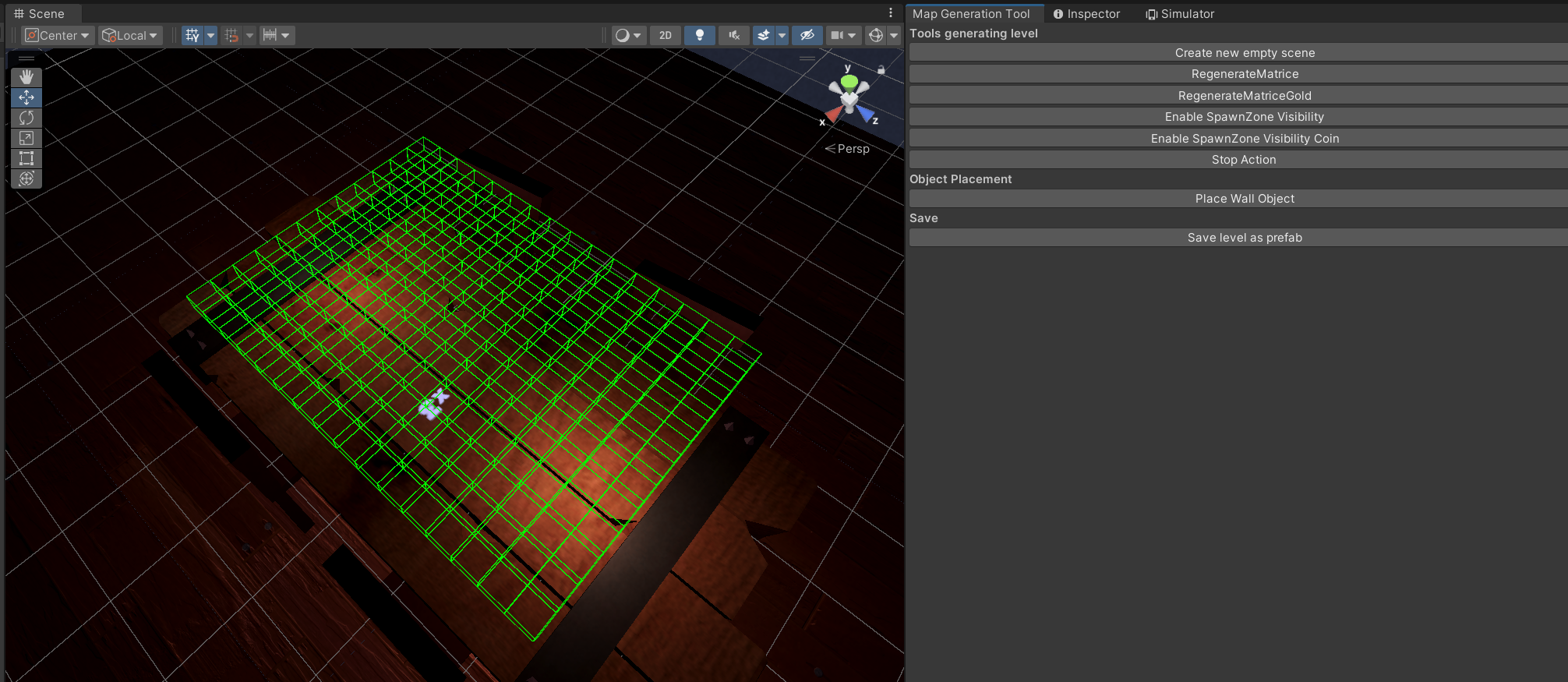
Task: Open the Local handle rotation dropdown
Action: pos(131,35)
